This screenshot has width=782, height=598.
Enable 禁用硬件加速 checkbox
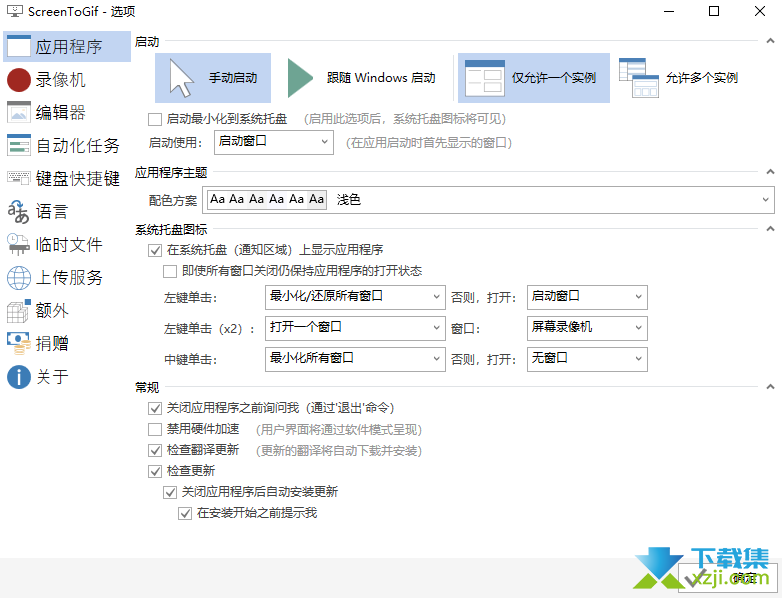tap(155, 429)
